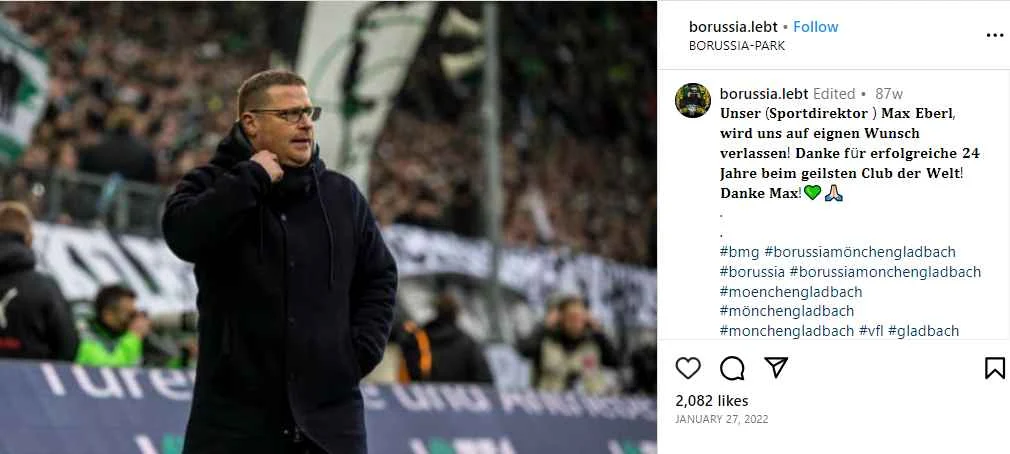Image resolution: width=1010 pixels, height=454 pixels.
Task: Open borussia.lebt username in caption
Action: (764, 94)
